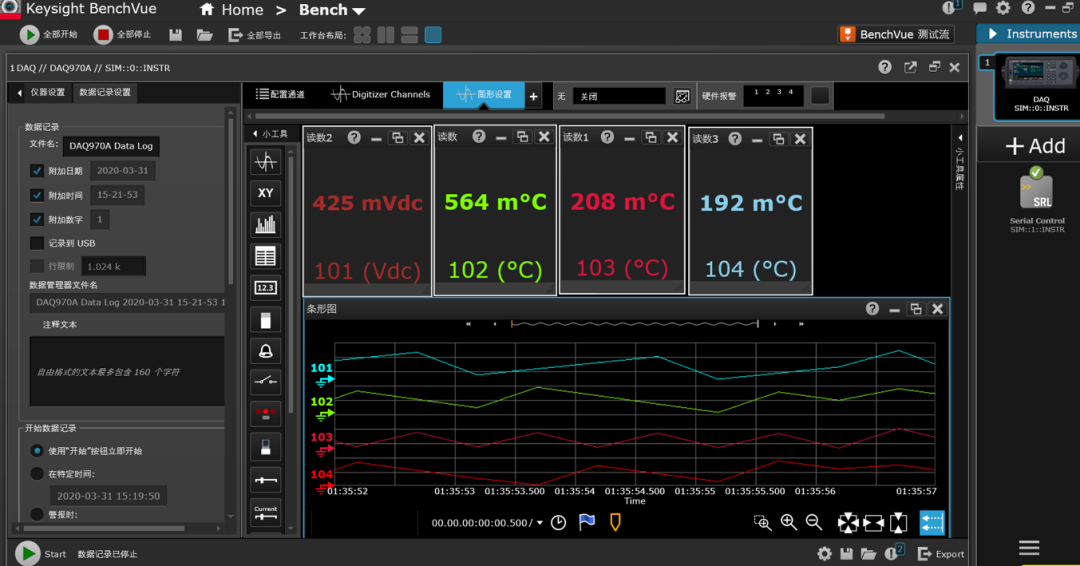1080x566 pixels.
Task: Toggle the 附加数字 checkbox
Action: coord(37,220)
